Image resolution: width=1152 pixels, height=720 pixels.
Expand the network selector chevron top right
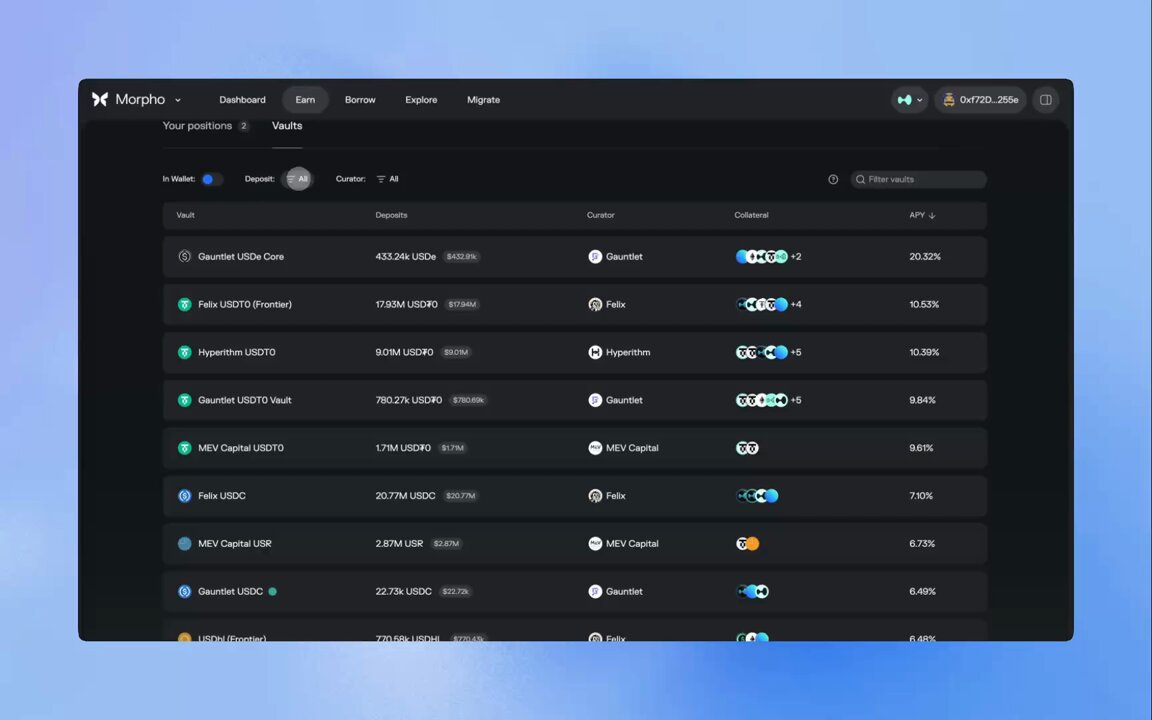pyautogui.click(x=919, y=99)
